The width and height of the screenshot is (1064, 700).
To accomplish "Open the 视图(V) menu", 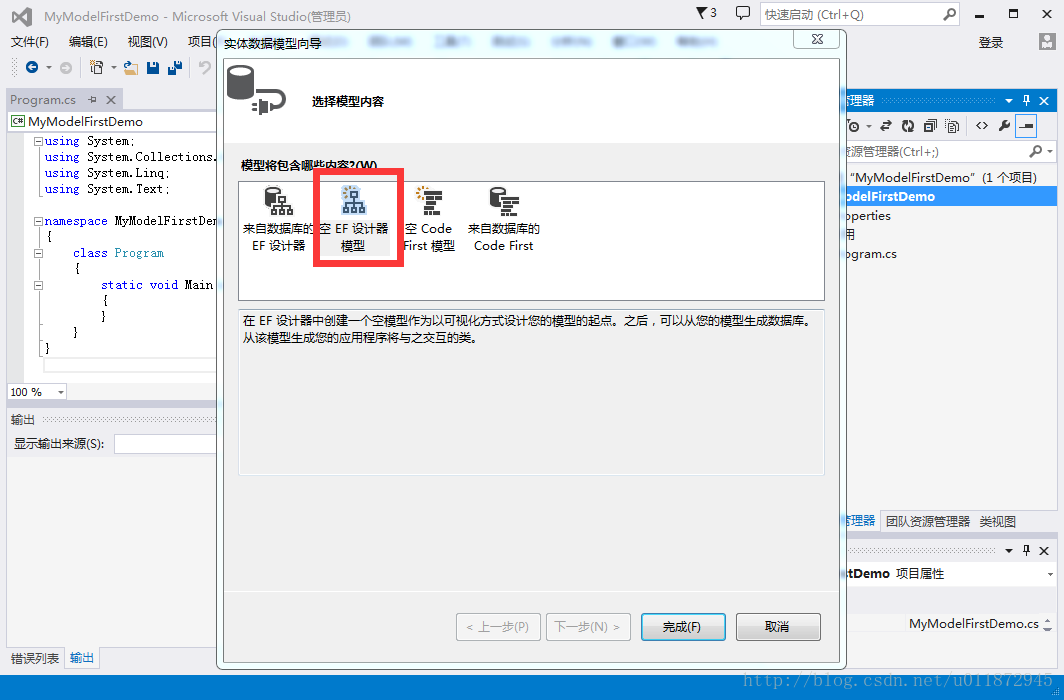I will point(147,42).
